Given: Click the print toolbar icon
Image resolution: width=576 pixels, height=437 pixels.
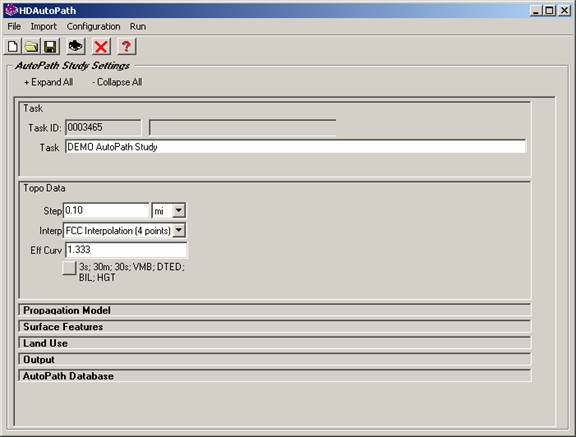Looking at the screenshot, I should pyautogui.click(x=76, y=47).
